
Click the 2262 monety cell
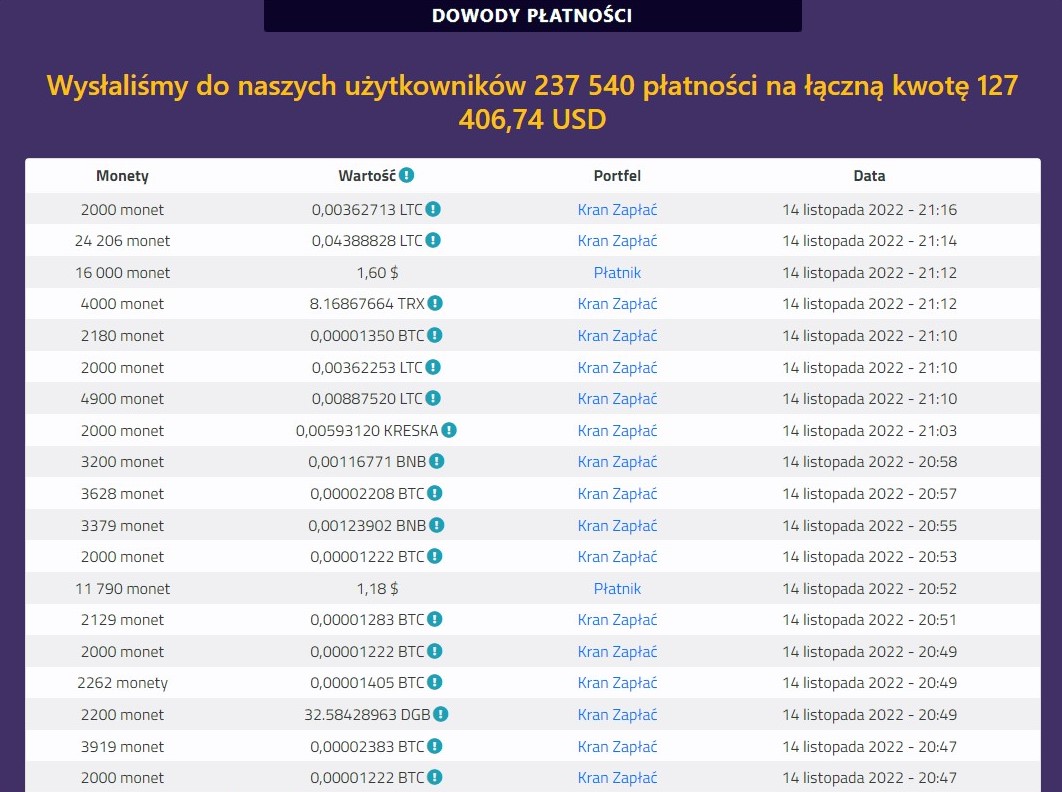(x=123, y=683)
